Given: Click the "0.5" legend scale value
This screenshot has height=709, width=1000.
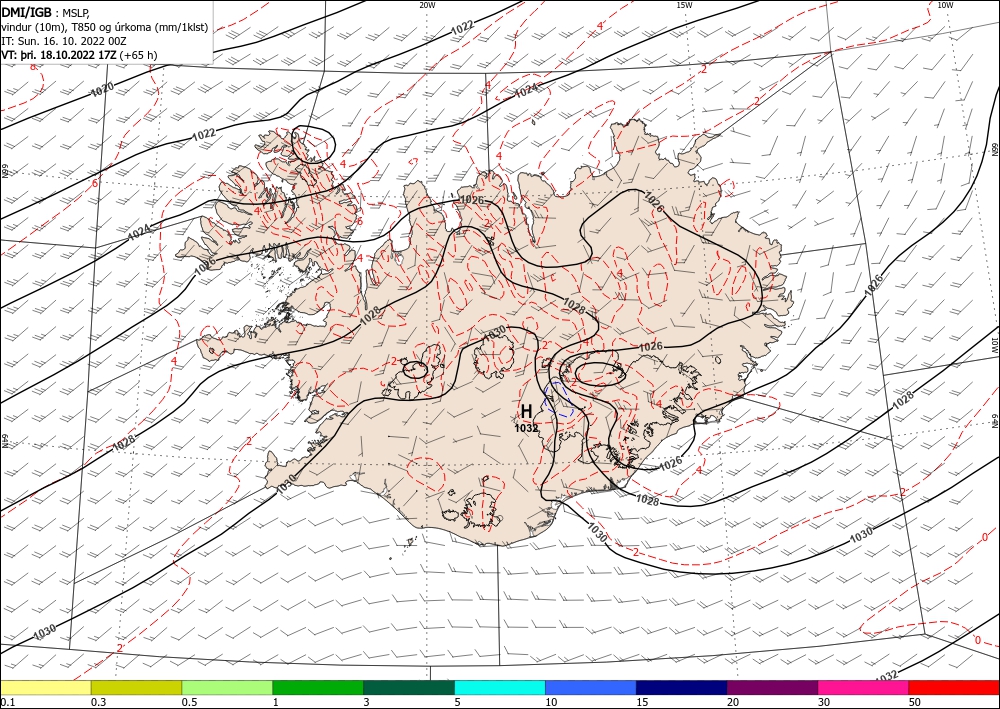Looking at the screenshot, I should 189,702.
